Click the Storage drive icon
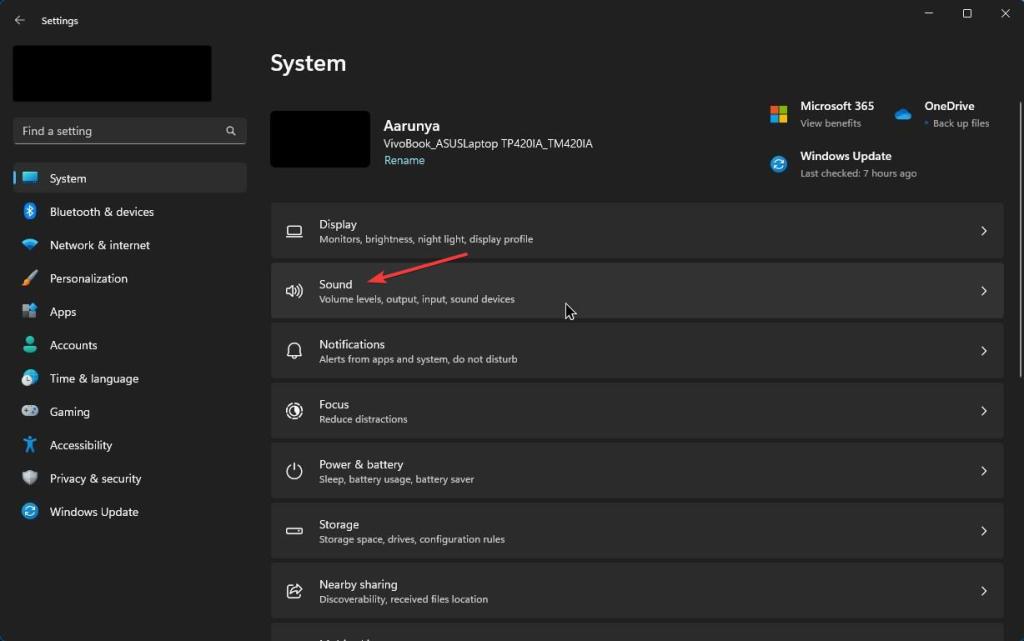1024x641 pixels. point(295,531)
